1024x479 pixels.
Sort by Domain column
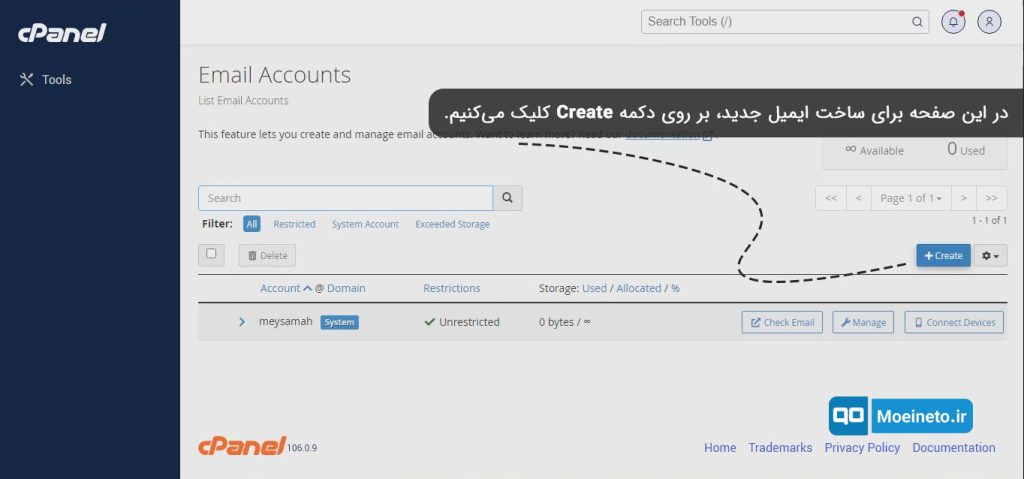[x=346, y=288]
